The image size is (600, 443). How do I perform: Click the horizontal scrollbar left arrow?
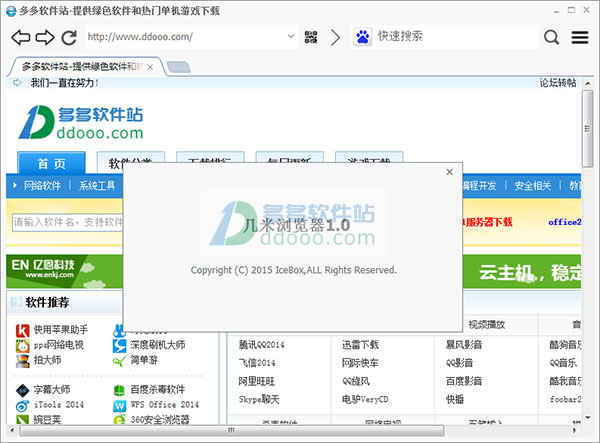pos(12,430)
